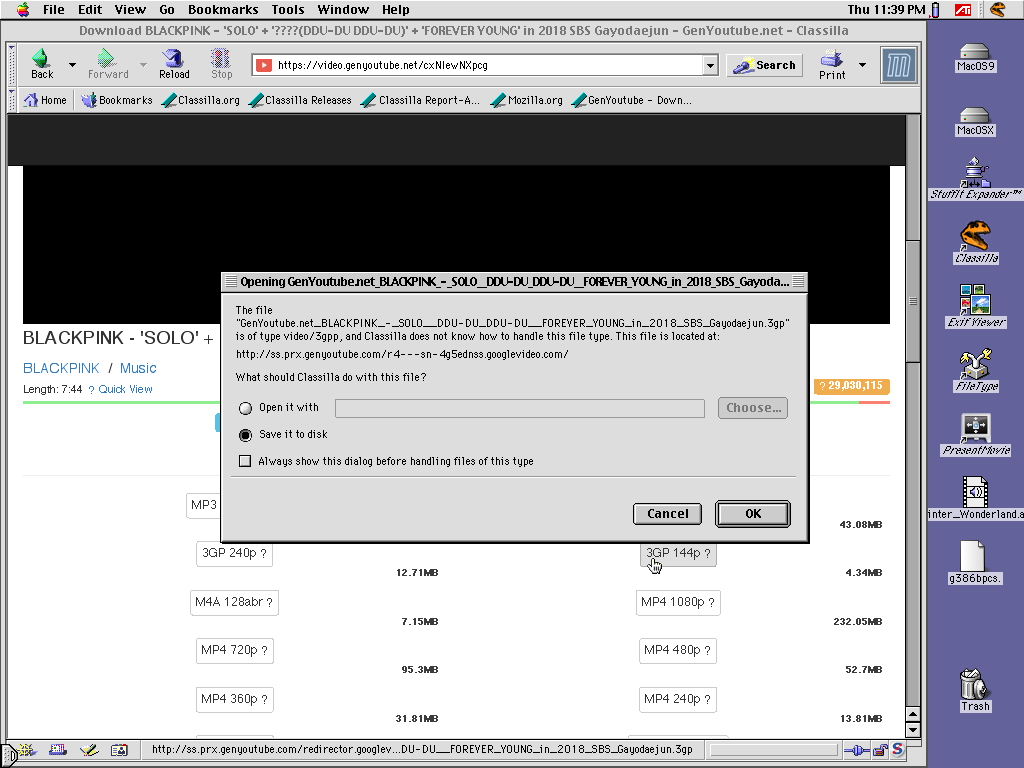Click the red S status bar icon
This screenshot has width=1024, height=768.
(898, 750)
